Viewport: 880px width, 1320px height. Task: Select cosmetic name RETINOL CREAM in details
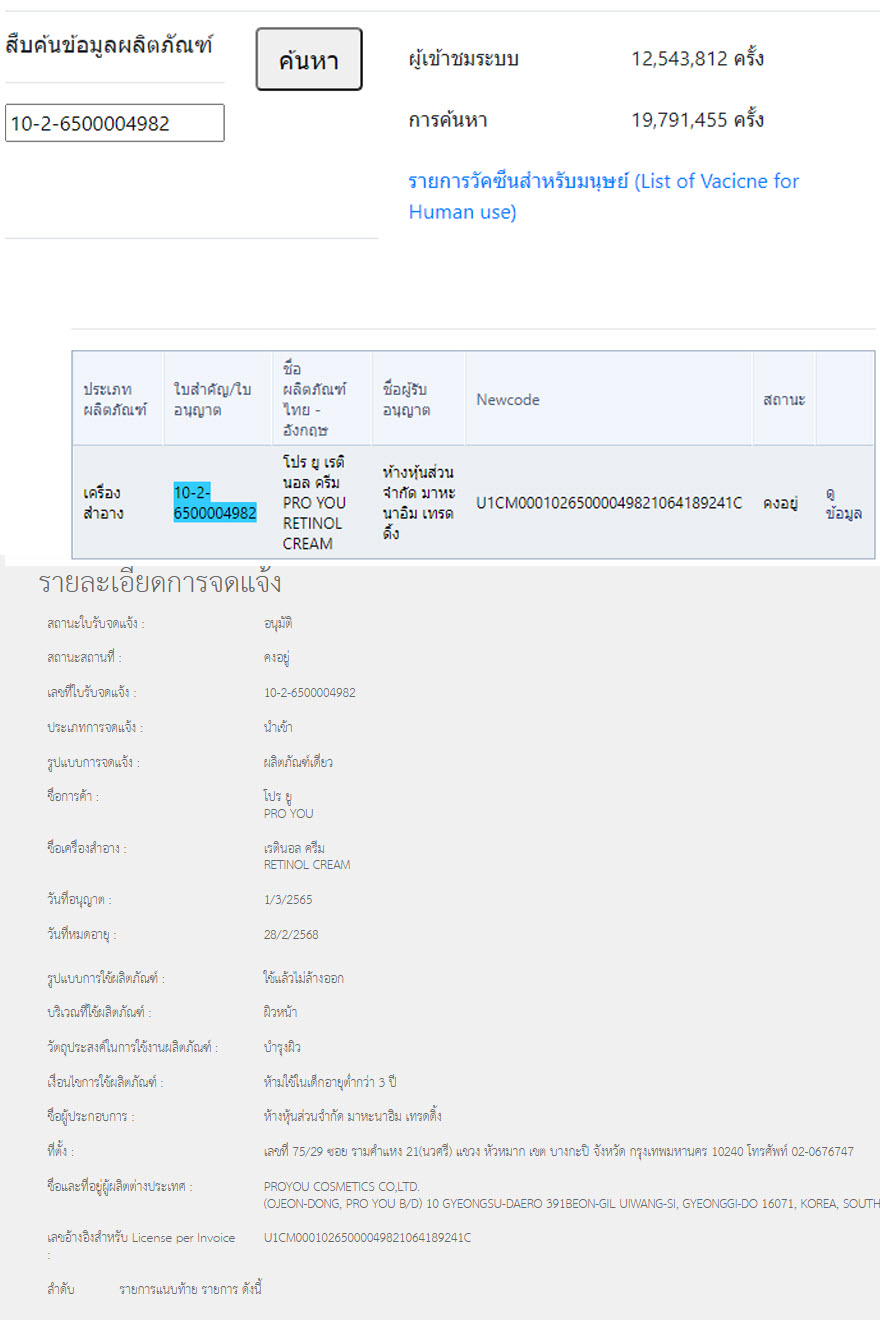[x=307, y=865]
